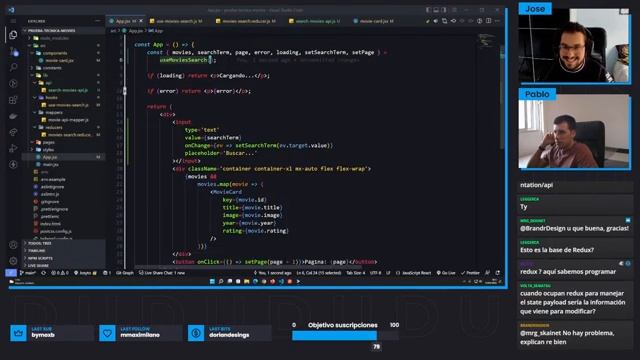The height and width of the screenshot is (360, 640).
Task: Switch to the search-movies-api.js tab
Action: [x=317, y=21]
